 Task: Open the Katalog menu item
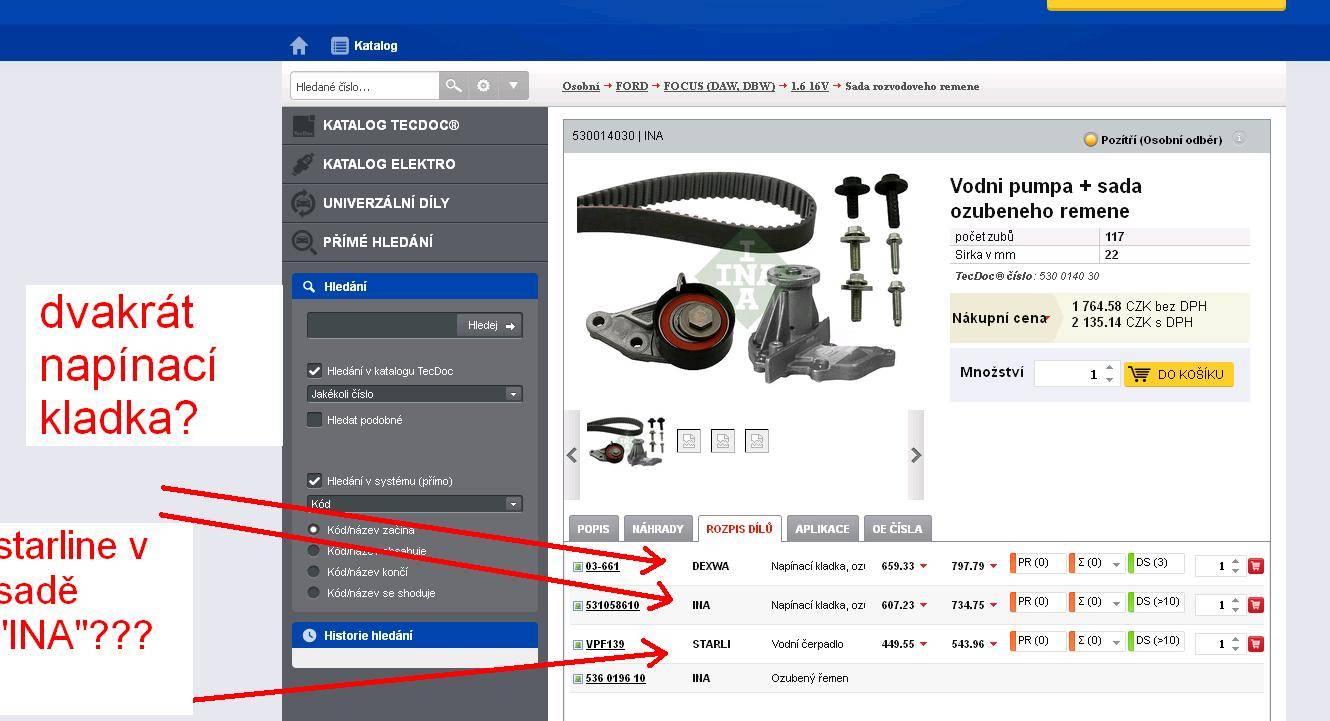(376, 46)
